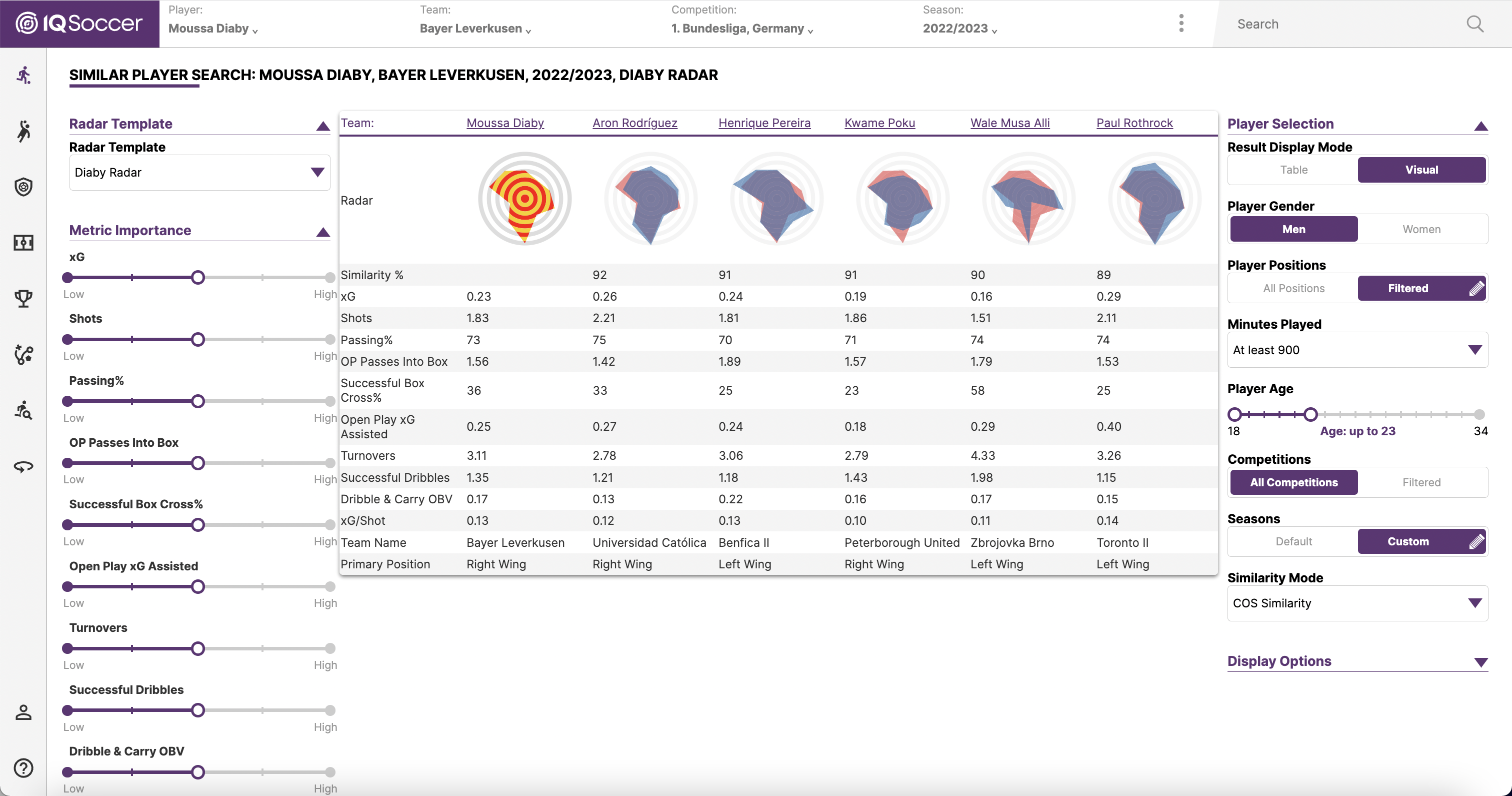Viewport: 1512px width, 796px height.
Task: Collapse the Metric Importance section
Action: pyautogui.click(x=323, y=232)
